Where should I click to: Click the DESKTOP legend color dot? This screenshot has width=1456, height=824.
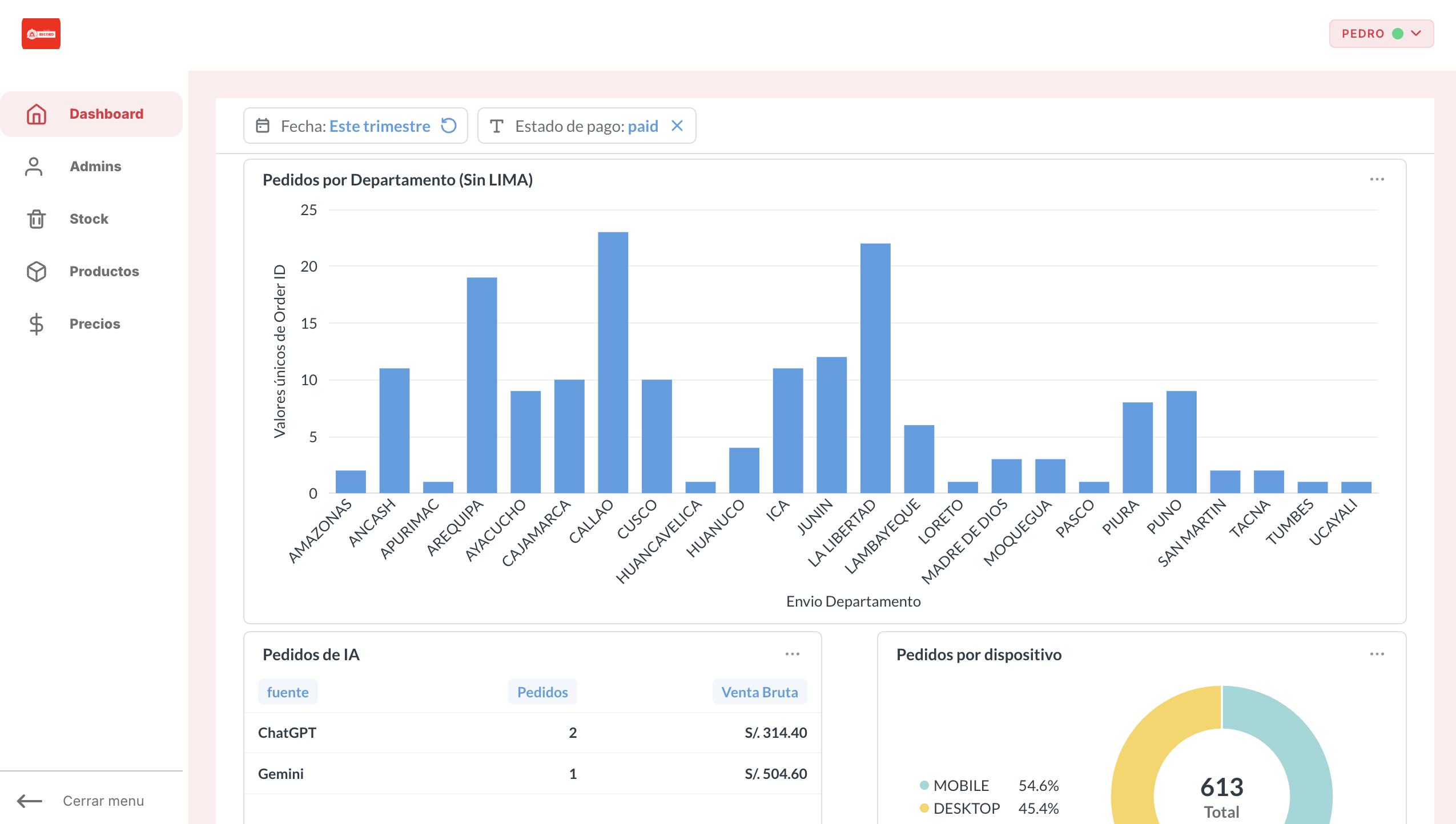924,808
